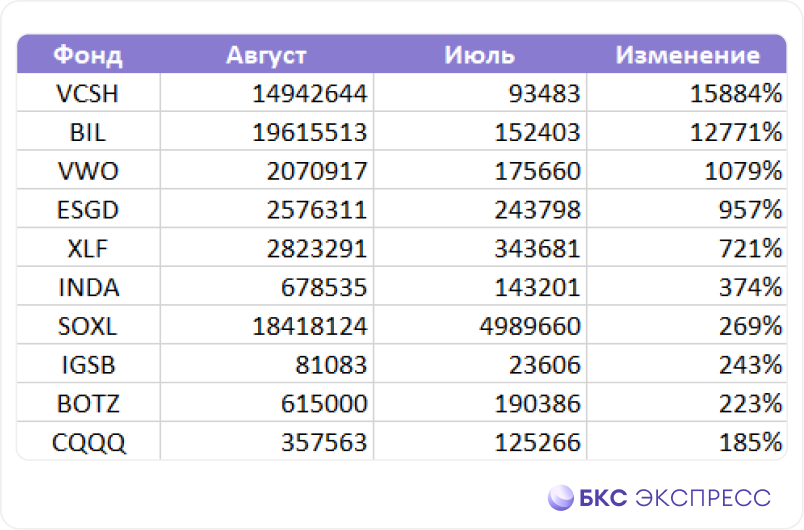Select the 185% change cell

coord(687,442)
